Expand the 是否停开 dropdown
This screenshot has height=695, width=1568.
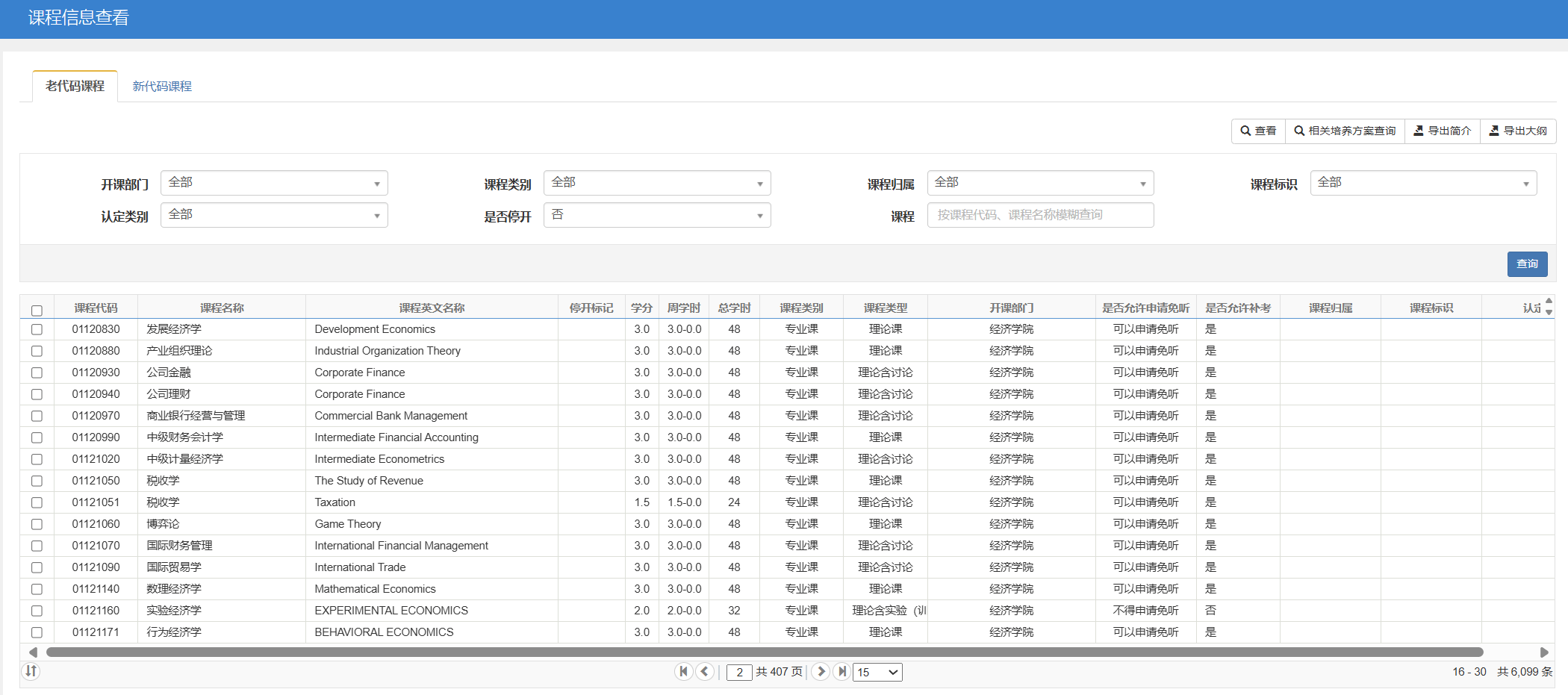coord(656,215)
